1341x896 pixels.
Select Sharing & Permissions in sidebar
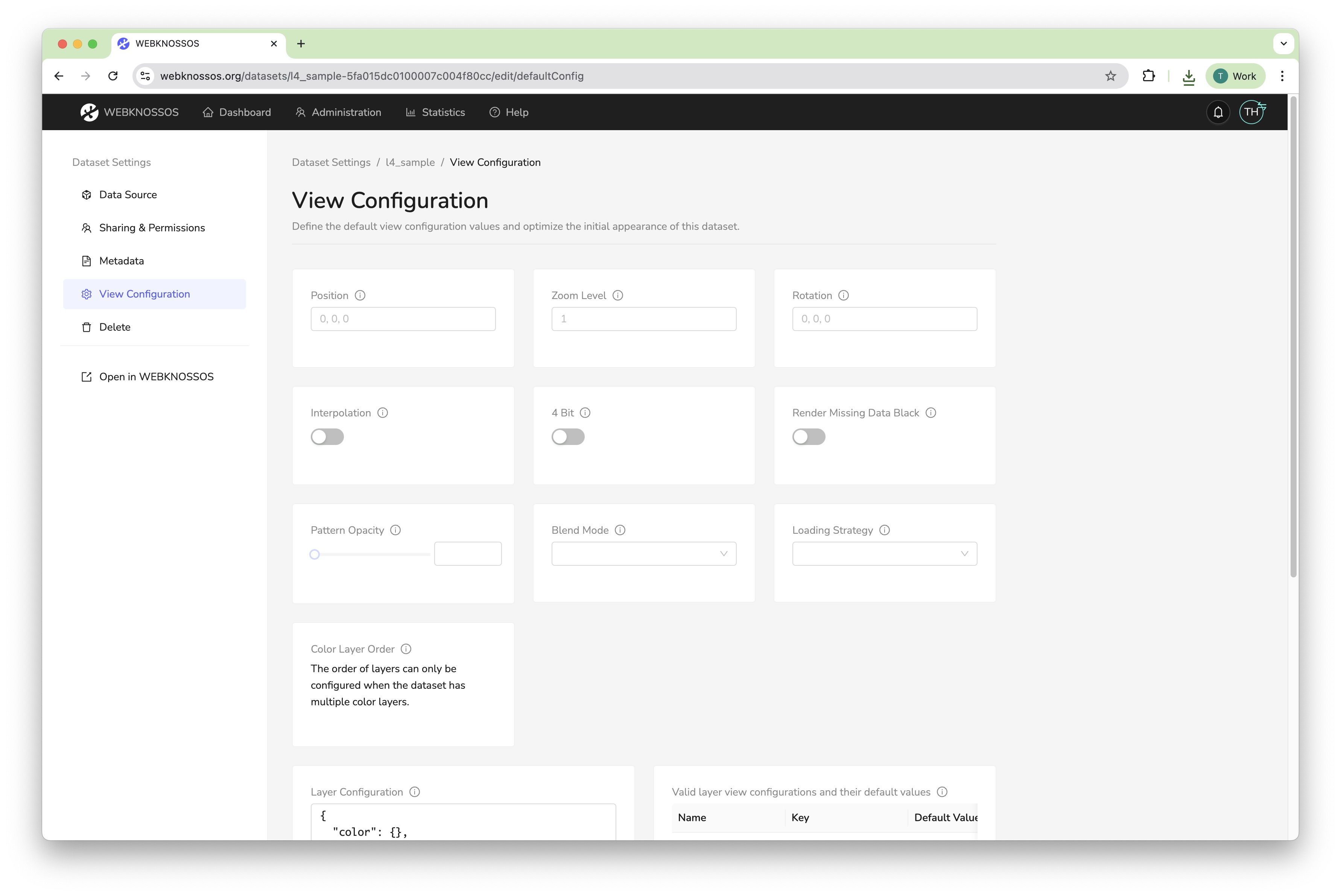coord(152,228)
